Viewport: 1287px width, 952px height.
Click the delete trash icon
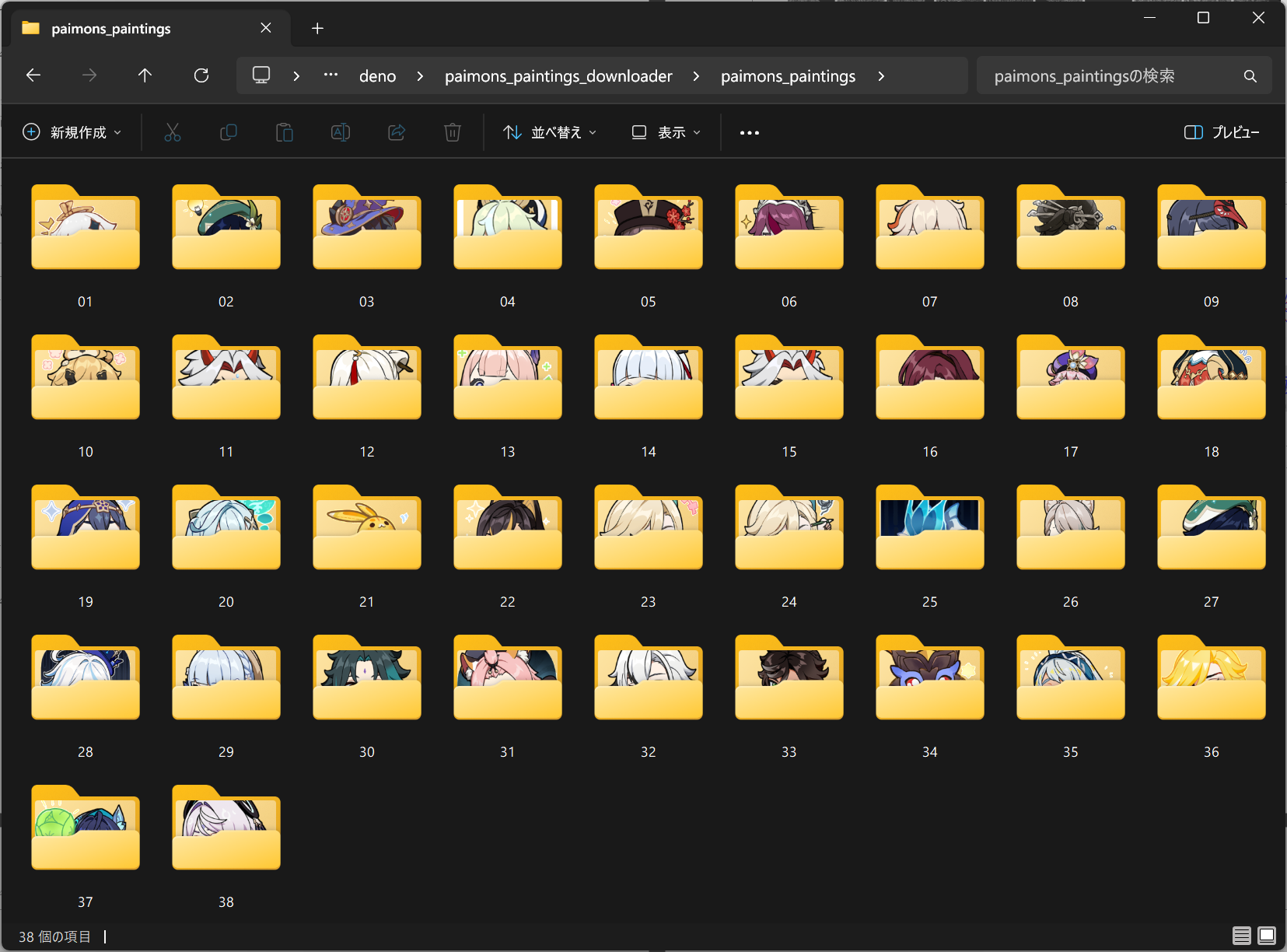click(x=453, y=132)
